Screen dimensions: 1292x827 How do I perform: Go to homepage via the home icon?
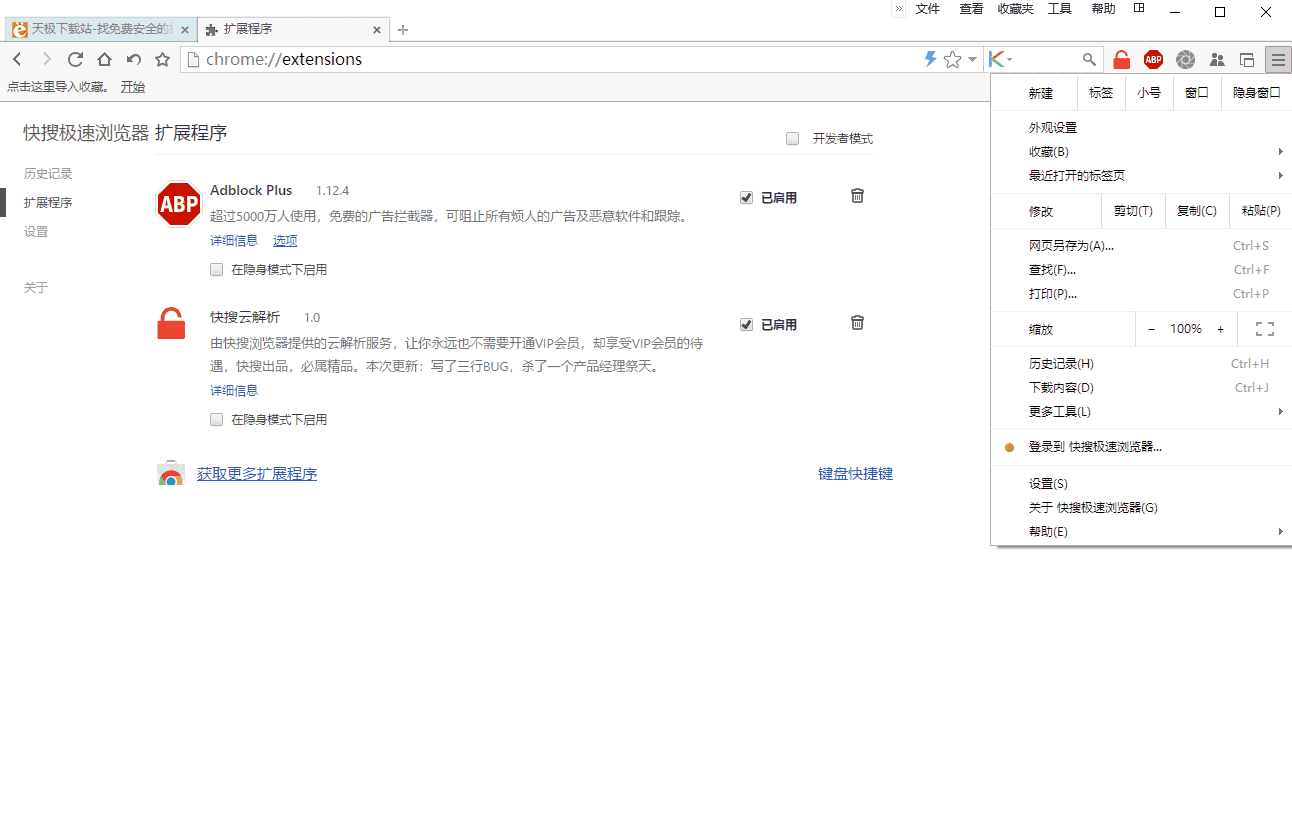pos(104,59)
